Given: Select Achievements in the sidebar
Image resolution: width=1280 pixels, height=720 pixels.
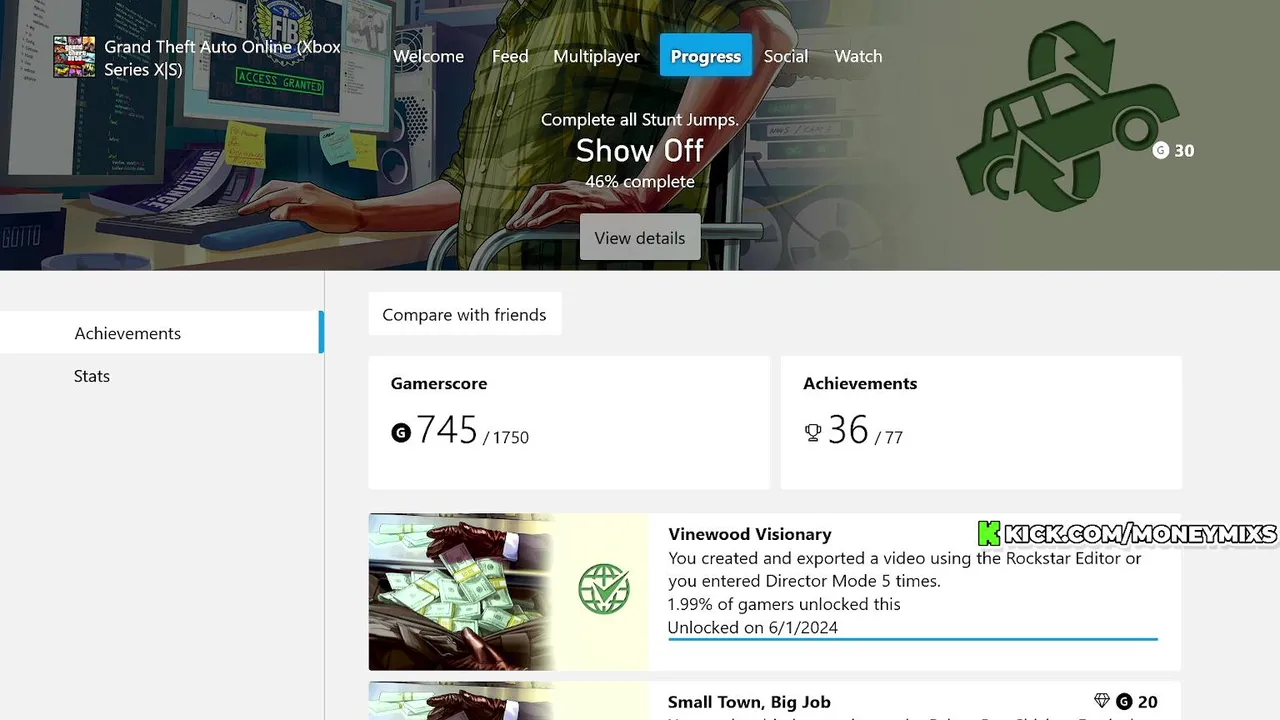Looking at the screenshot, I should pyautogui.click(x=162, y=333).
